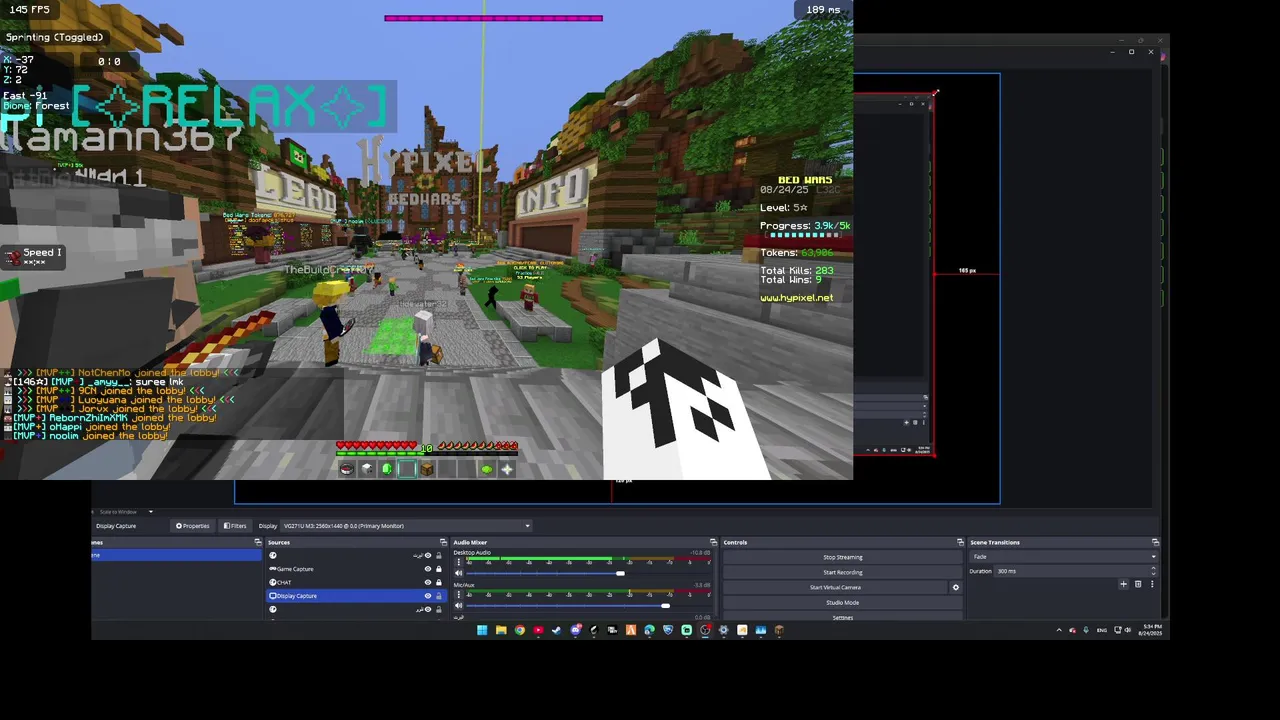Open File Explorer from the taskbar
This screenshot has width=1280, height=720.
coord(501,630)
